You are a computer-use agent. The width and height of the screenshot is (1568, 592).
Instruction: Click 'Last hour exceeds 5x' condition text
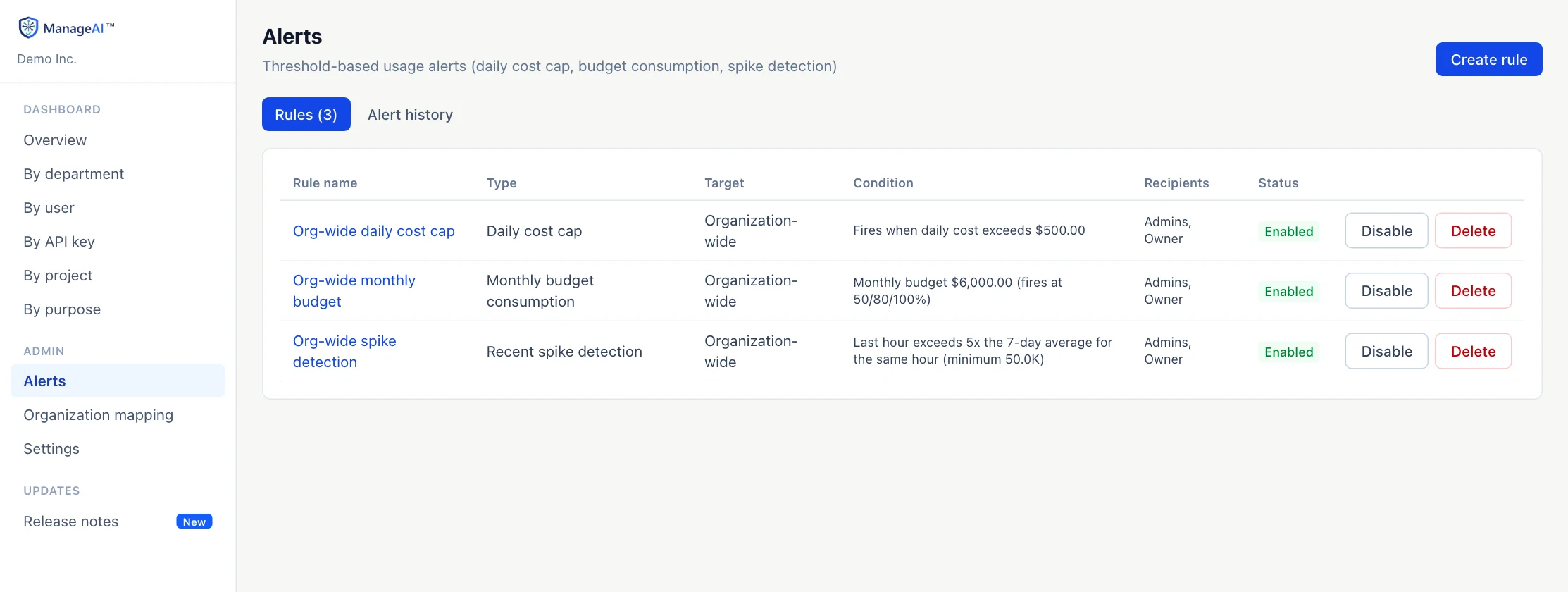point(983,351)
